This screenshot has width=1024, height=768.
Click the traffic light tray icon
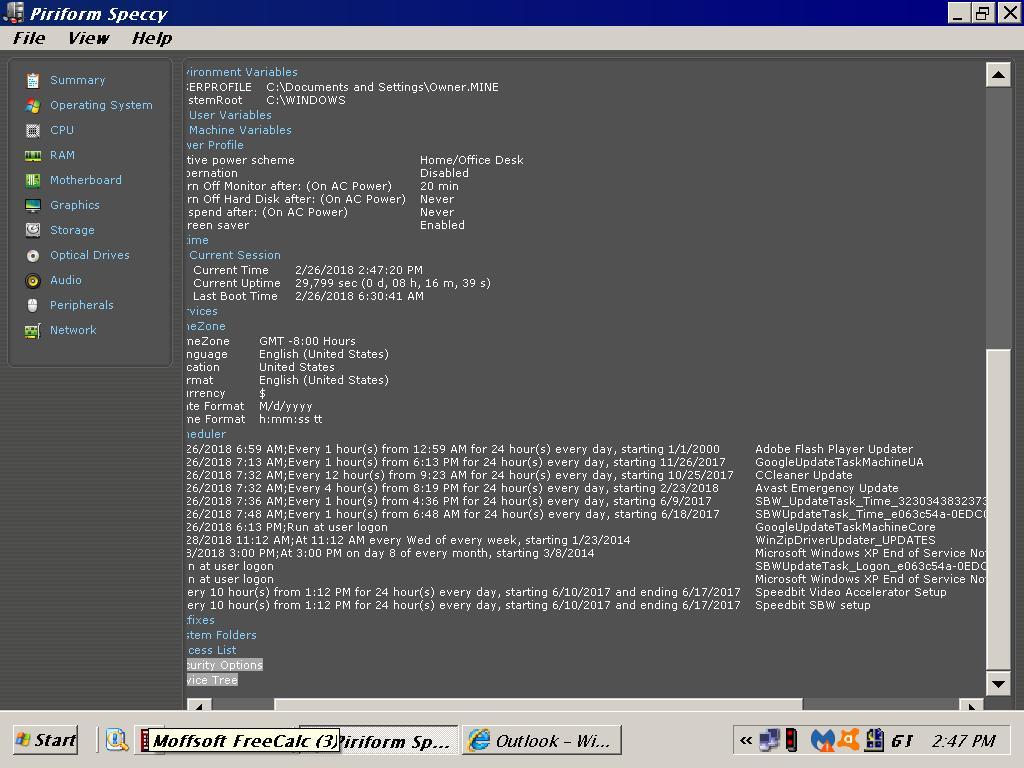(792, 740)
